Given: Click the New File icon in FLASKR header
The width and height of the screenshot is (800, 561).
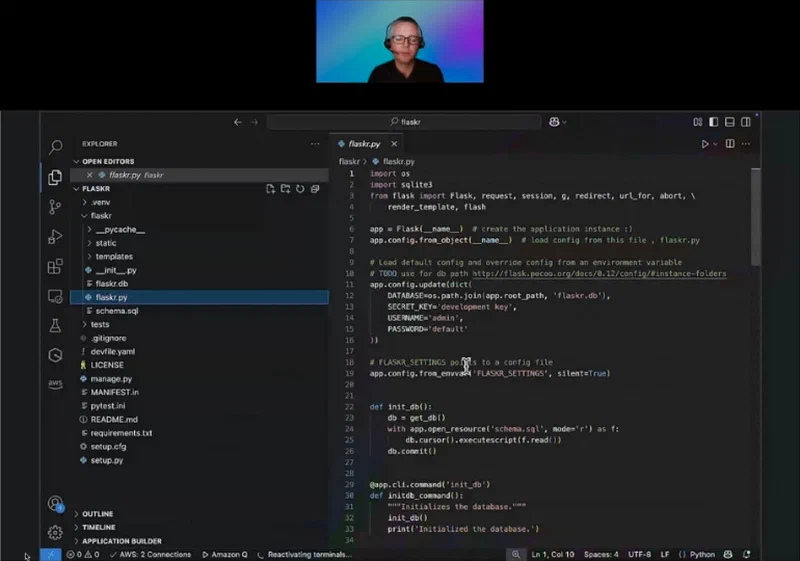Looking at the screenshot, I should point(270,189).
